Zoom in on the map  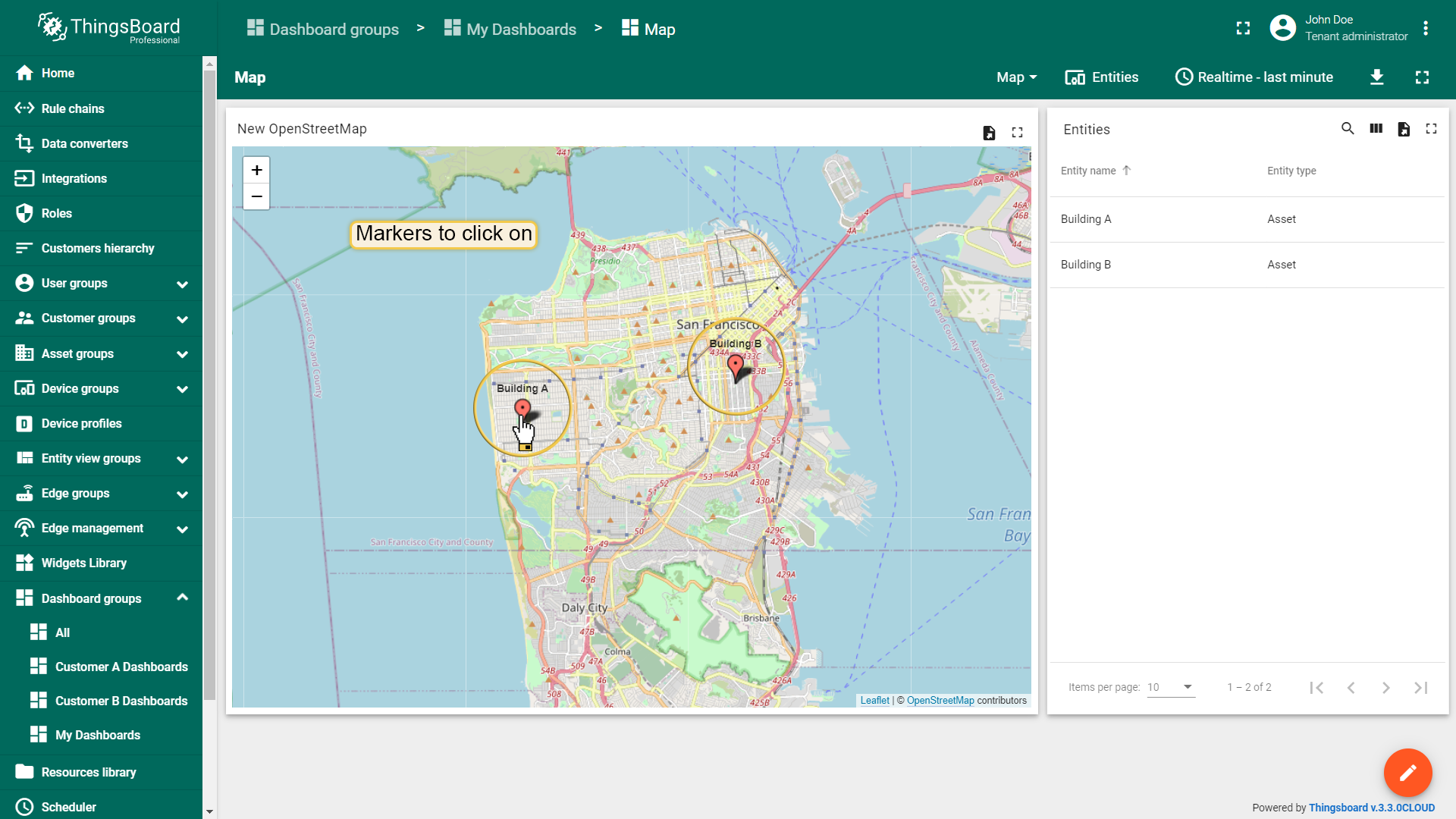coord(256,171)
